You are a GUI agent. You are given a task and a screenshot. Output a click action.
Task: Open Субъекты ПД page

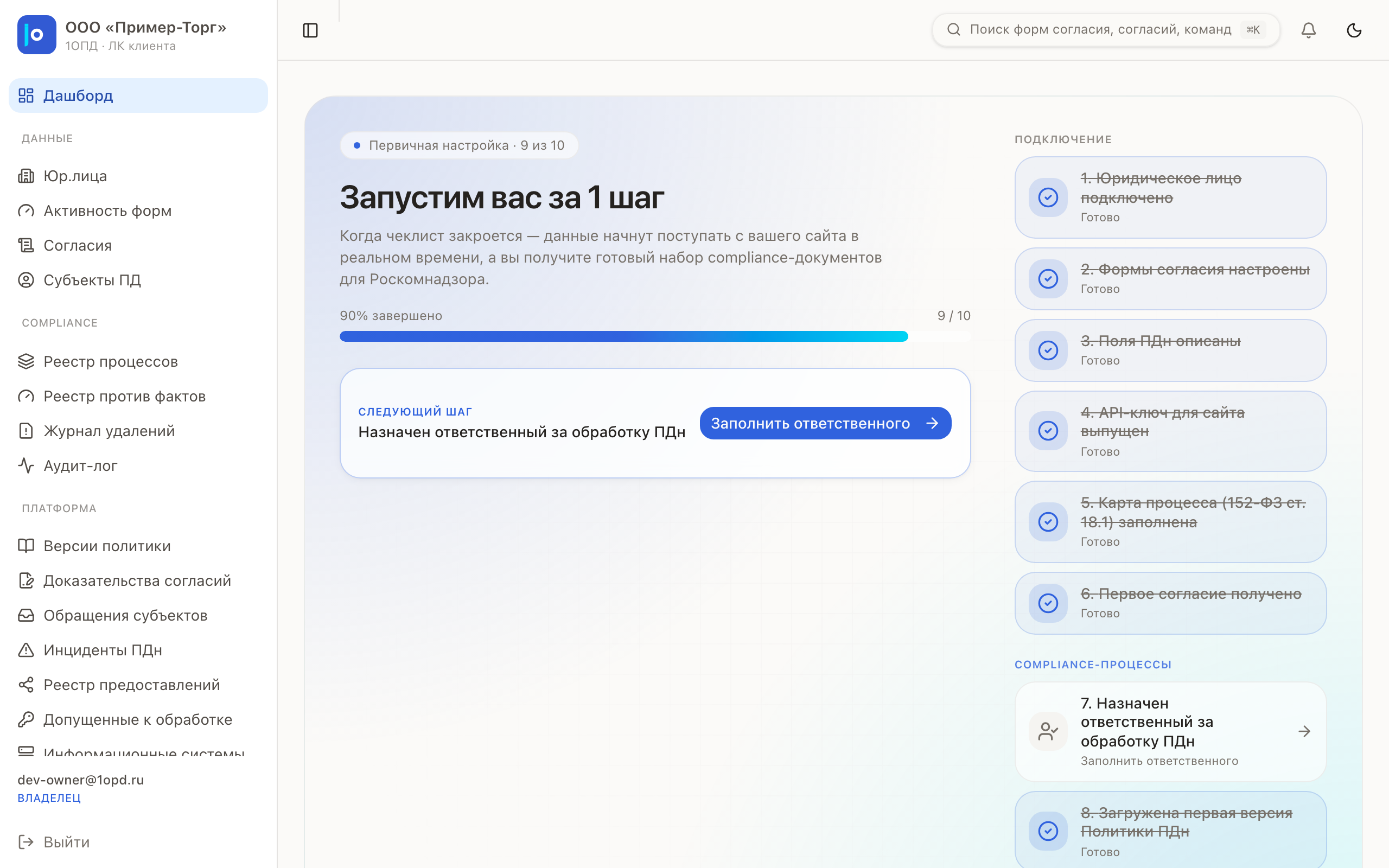[x=138, y=280]
